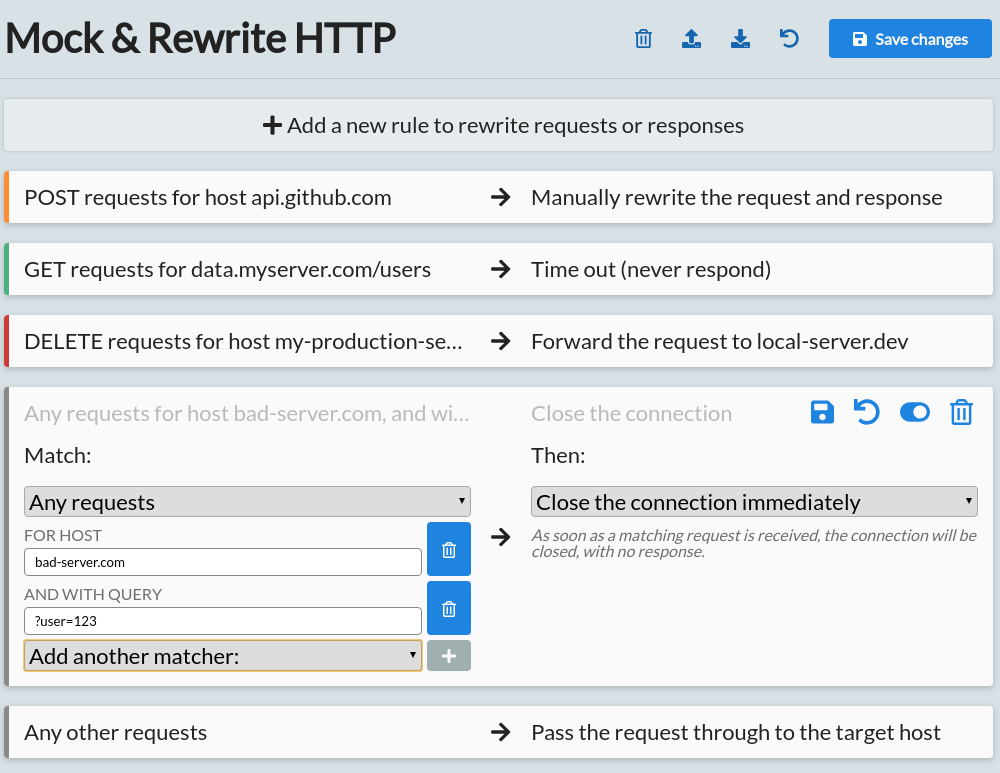Revert the bad-server.com rule via its undo icon
Image resolution: width=1000 pixels, height=773 pixels.
[868, 412]
